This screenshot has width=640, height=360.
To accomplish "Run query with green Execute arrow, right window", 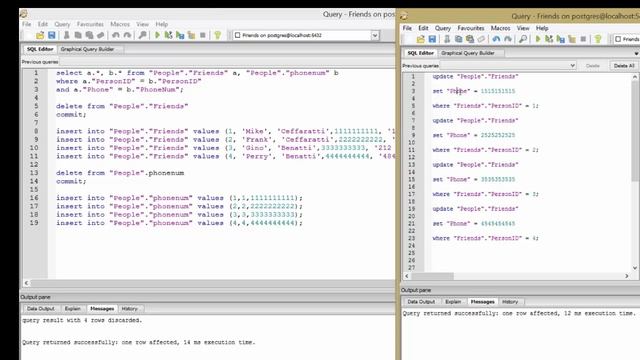I will pos(538,39).
